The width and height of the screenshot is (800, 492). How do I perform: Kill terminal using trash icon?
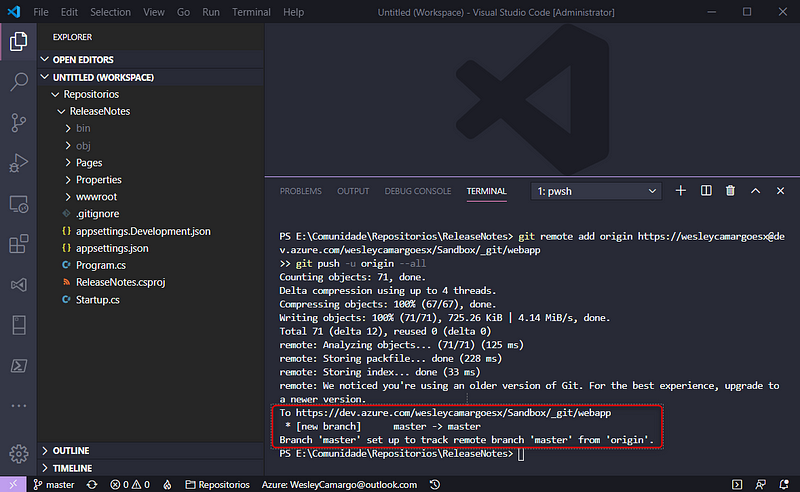pos(730,190)
